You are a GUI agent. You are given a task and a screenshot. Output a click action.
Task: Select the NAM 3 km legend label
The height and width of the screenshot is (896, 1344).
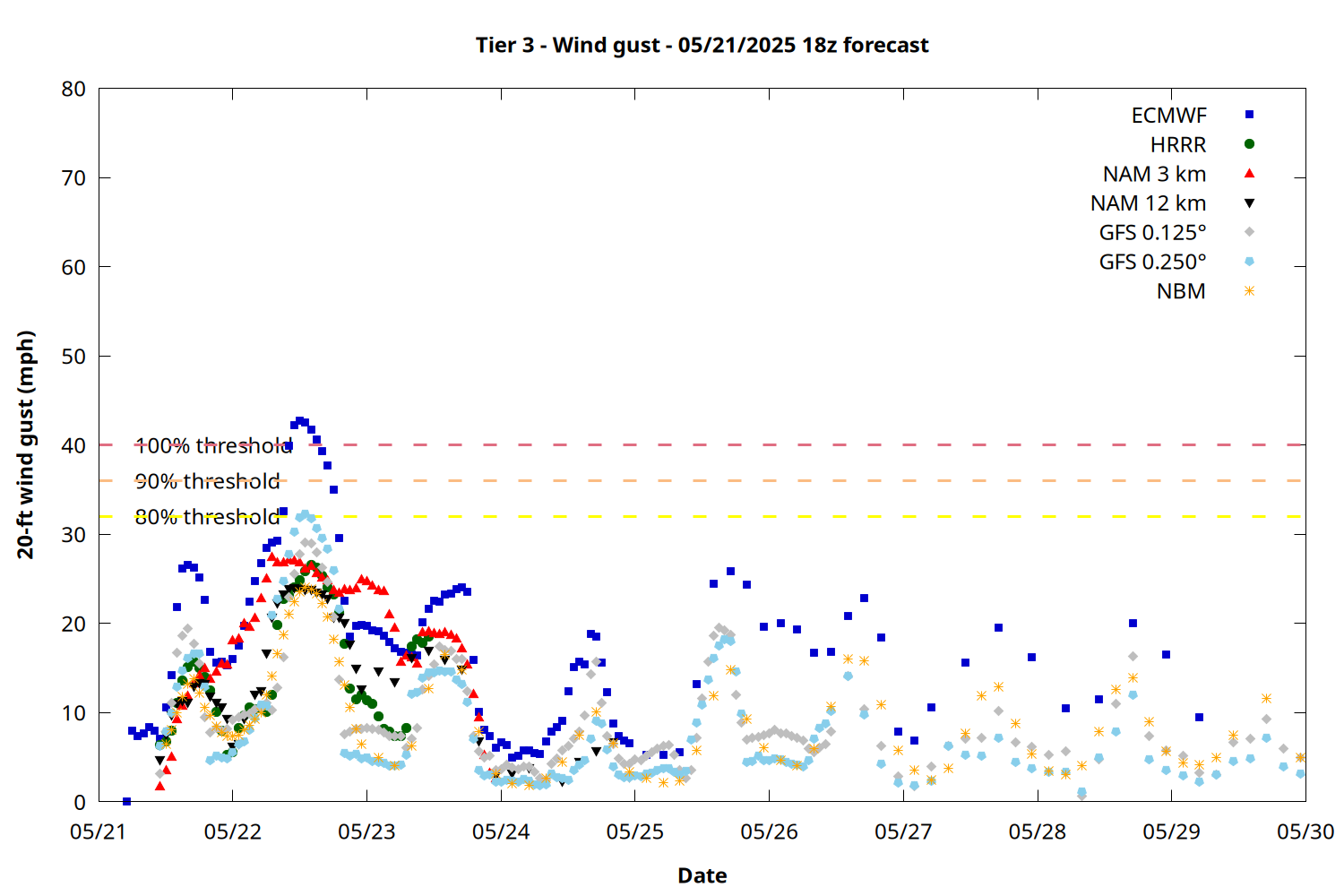1154,174
